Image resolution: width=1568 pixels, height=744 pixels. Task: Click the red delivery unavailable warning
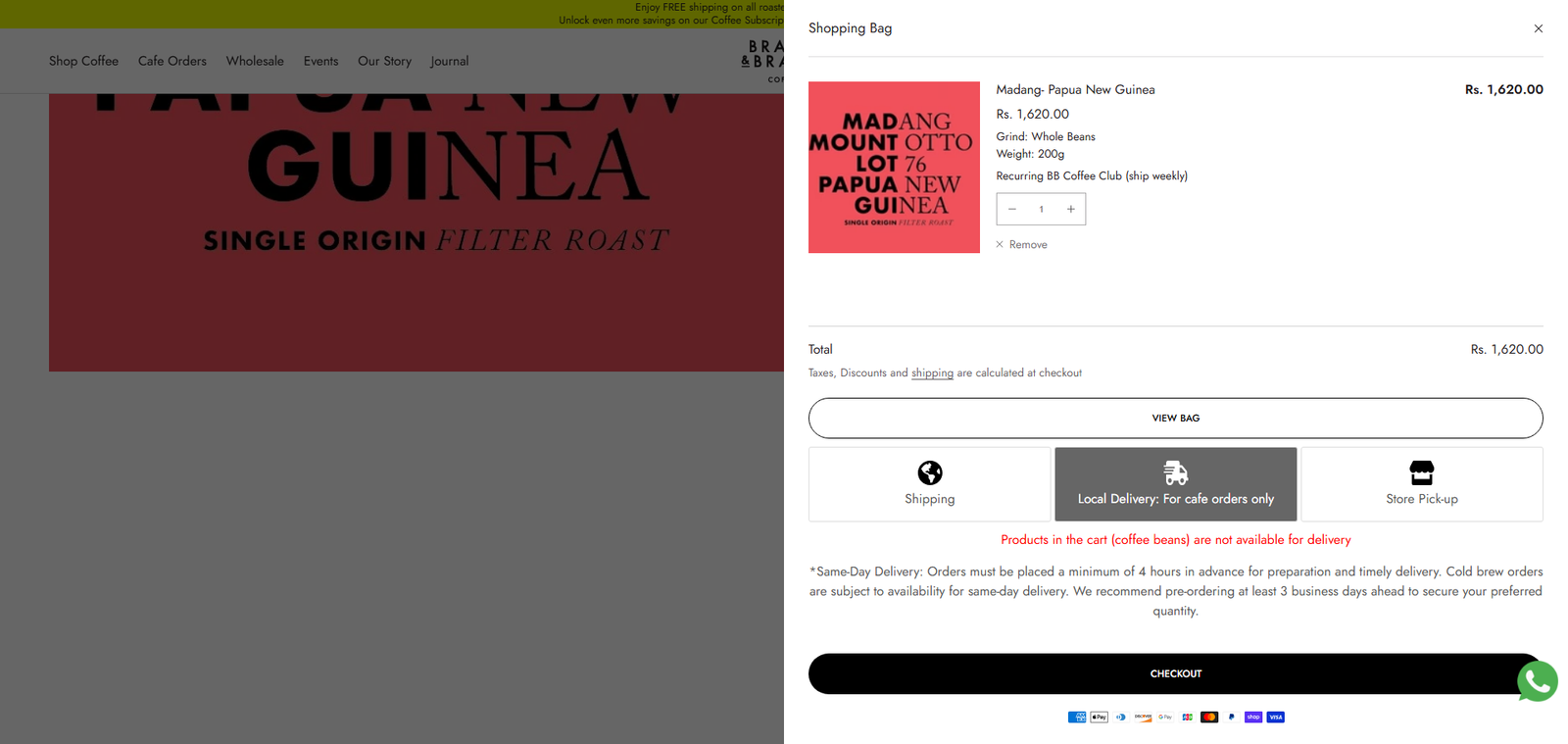click(1175, 540)
